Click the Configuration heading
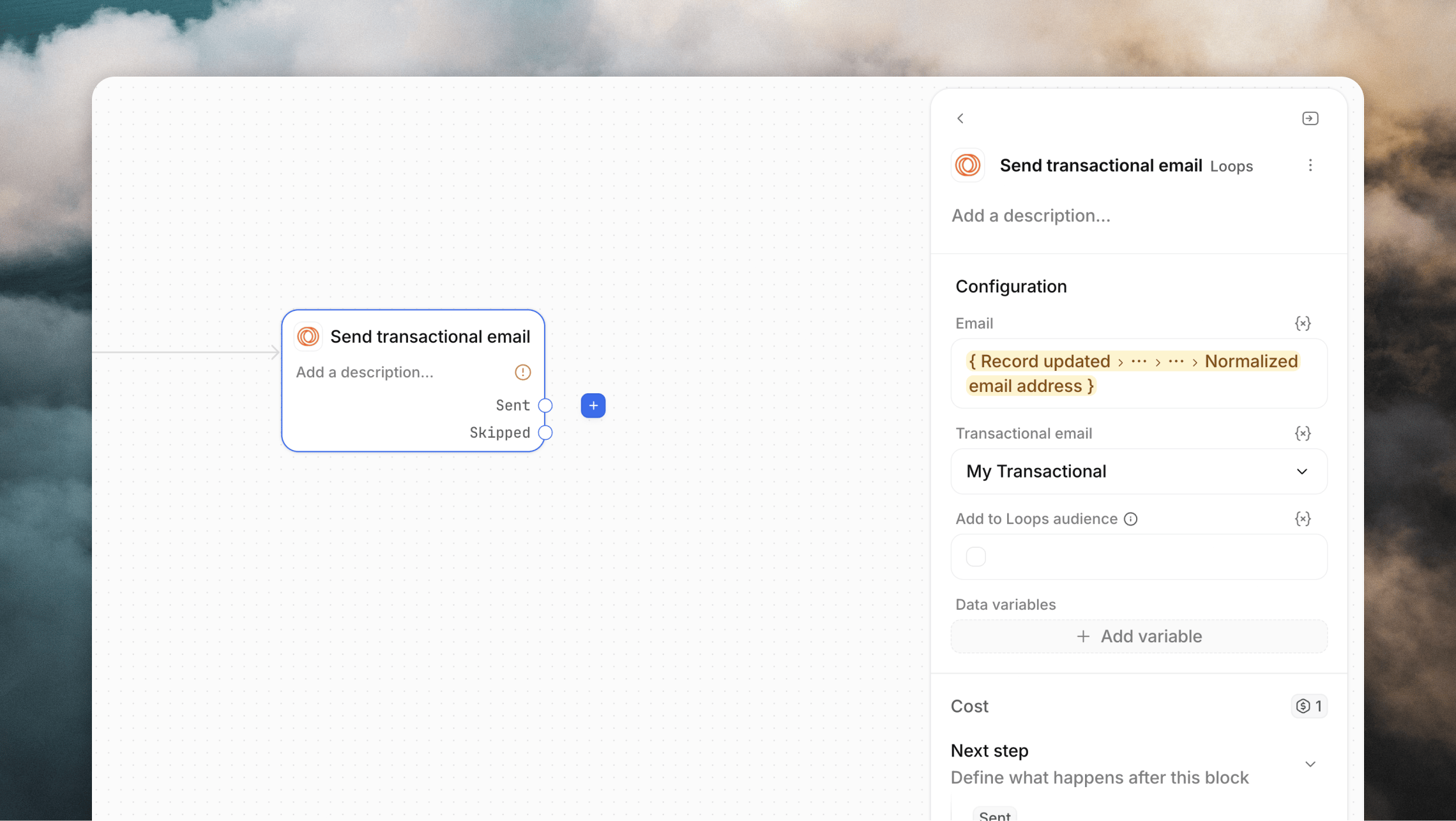The height and width of the screenshot is (821, 1456). 1011,287
